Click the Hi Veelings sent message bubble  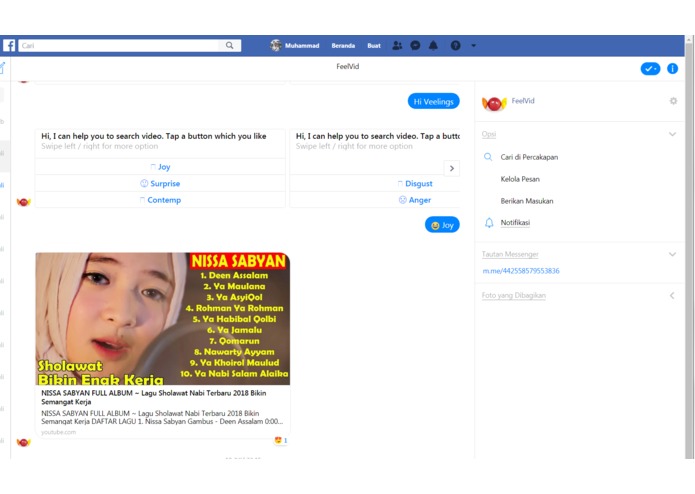(433, 101)
